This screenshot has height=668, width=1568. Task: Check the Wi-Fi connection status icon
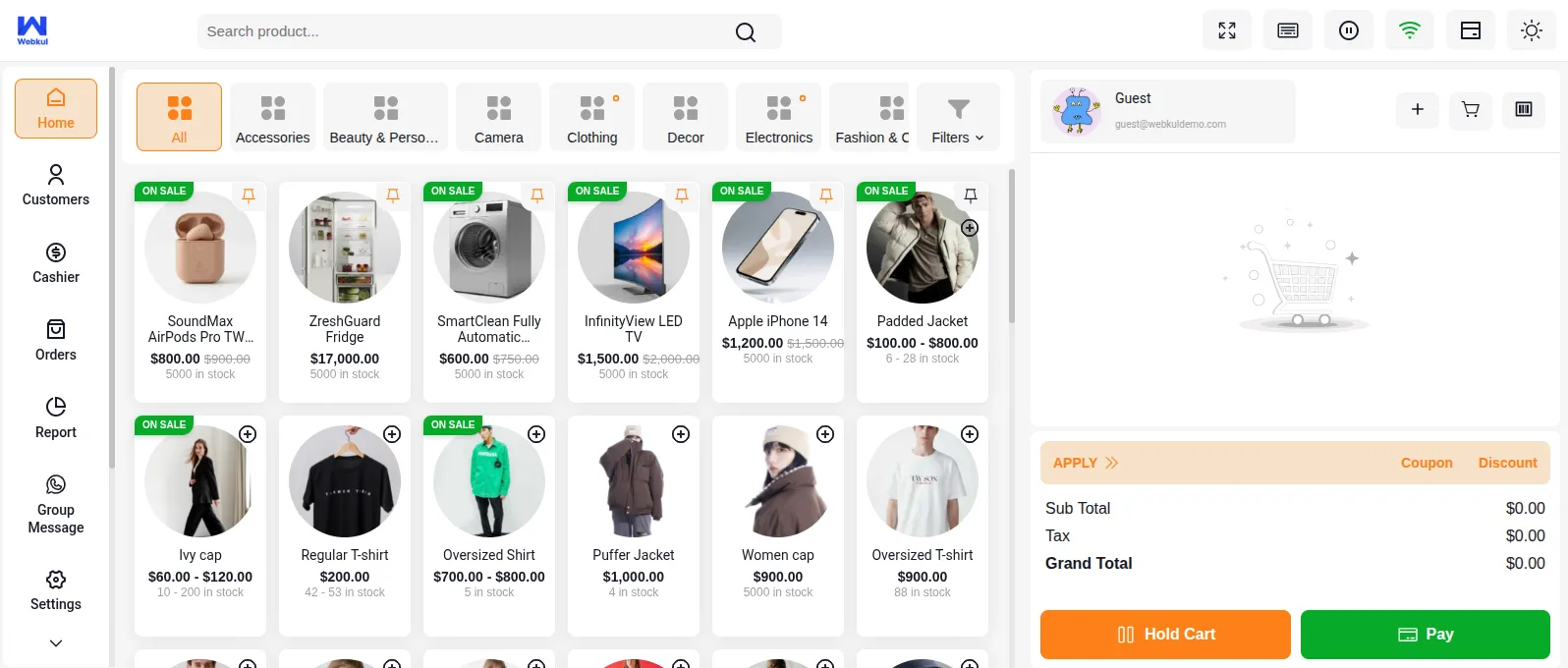point(1410,30)
